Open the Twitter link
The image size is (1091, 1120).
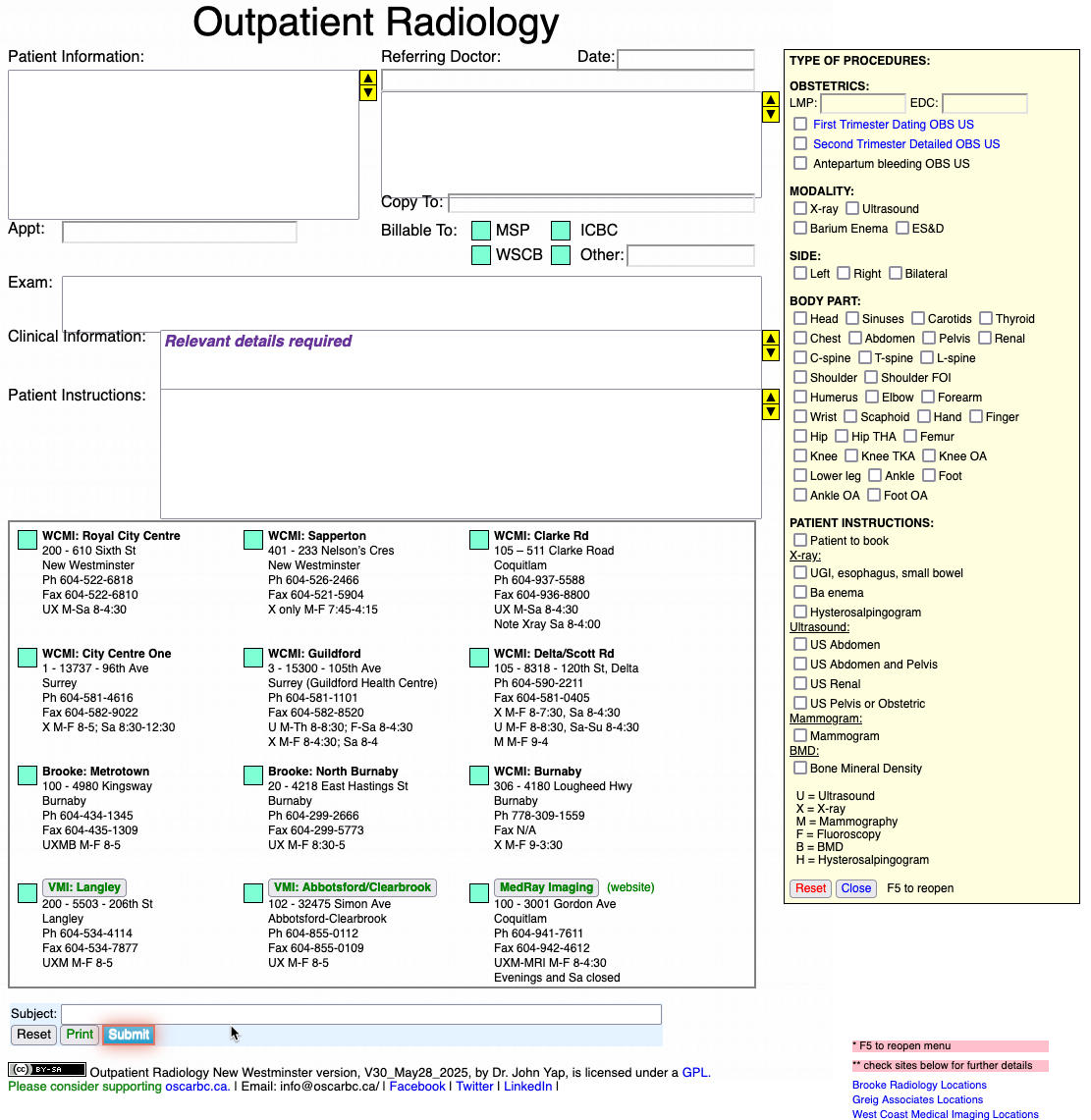pos(474,1087)
